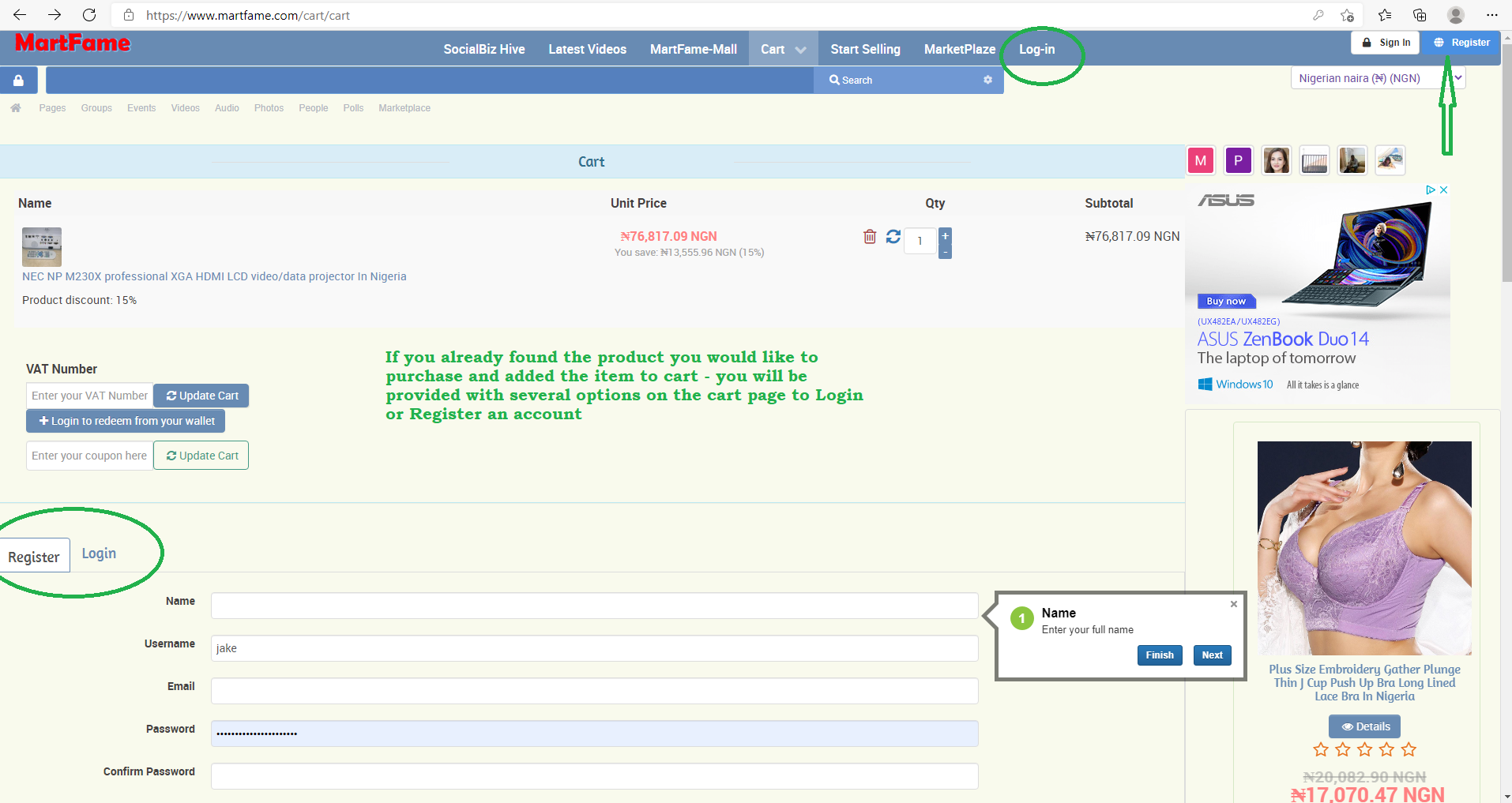Click the browser favorites star icon
Screen dimensions: 1512x803
(x=1384, y=15)
